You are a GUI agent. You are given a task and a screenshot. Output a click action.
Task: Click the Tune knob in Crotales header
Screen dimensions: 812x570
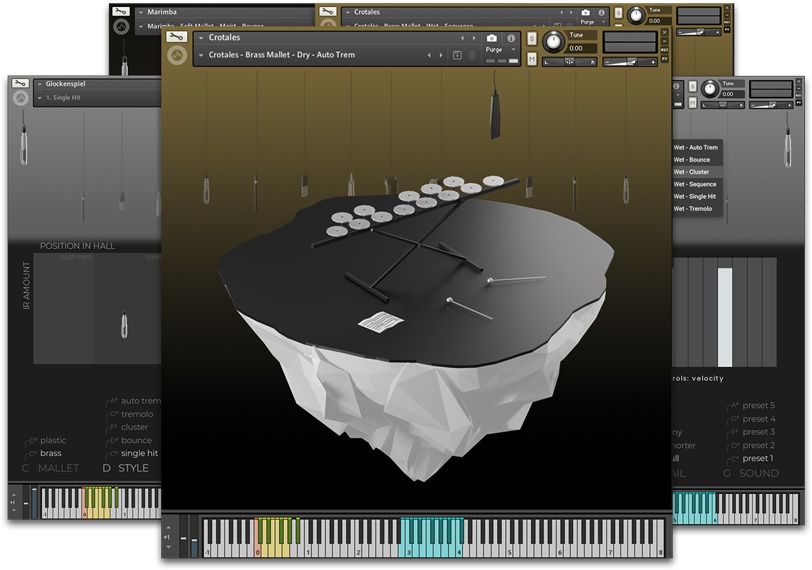pos(553,41)
